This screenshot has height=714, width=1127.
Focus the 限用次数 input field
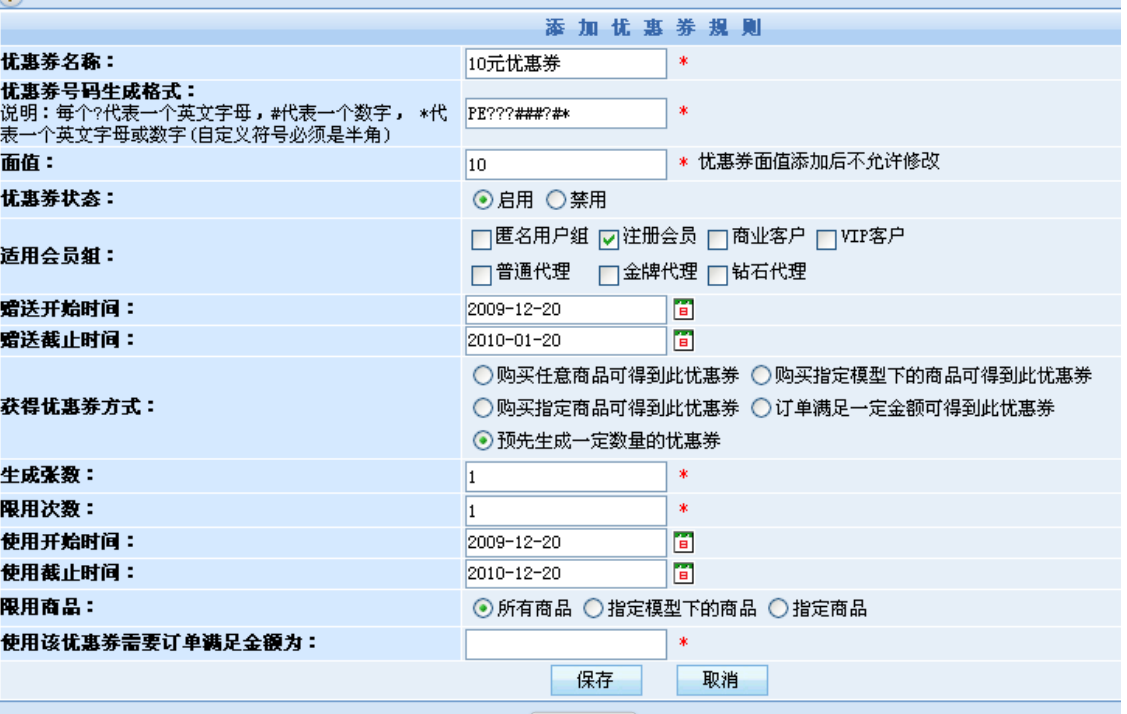pos(566,511)
